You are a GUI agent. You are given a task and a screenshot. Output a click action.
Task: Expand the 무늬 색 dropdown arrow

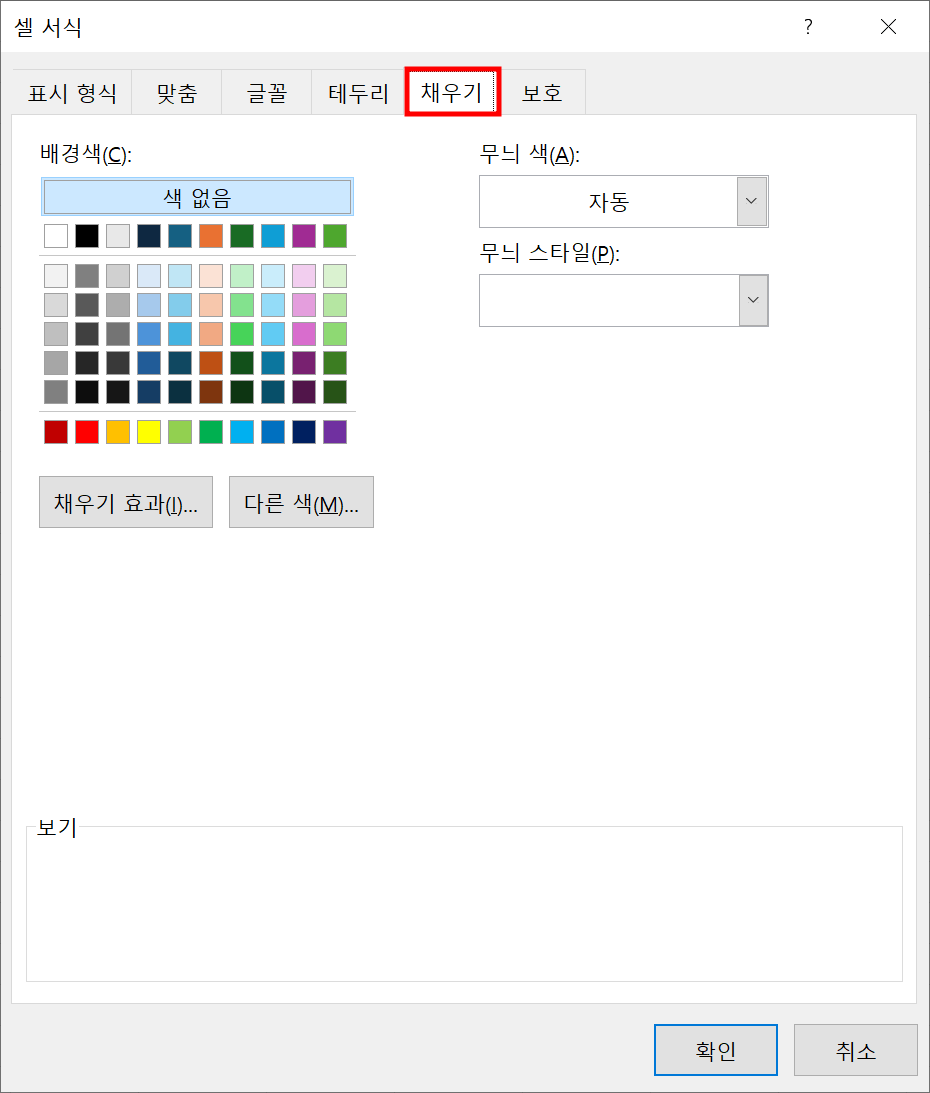pos(752,201)
